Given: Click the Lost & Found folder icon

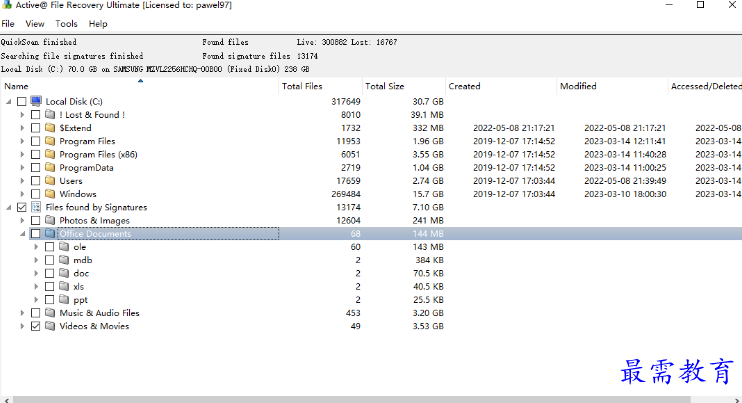Looking at the screenshot, I should [x=50, y=114].
